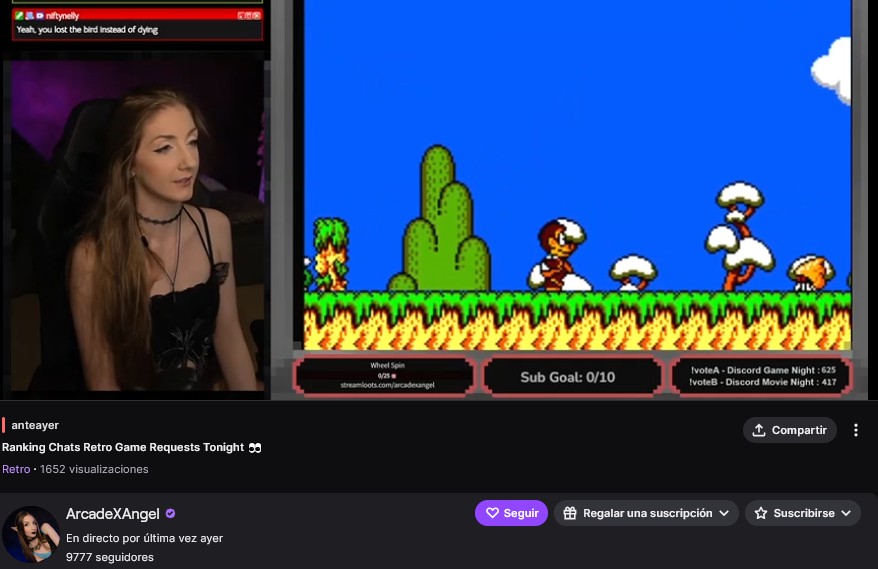Expand the Suscribirse dropdown
This screenshot has width=878, height=569.
pyautogui.click(x=802, y=513)
